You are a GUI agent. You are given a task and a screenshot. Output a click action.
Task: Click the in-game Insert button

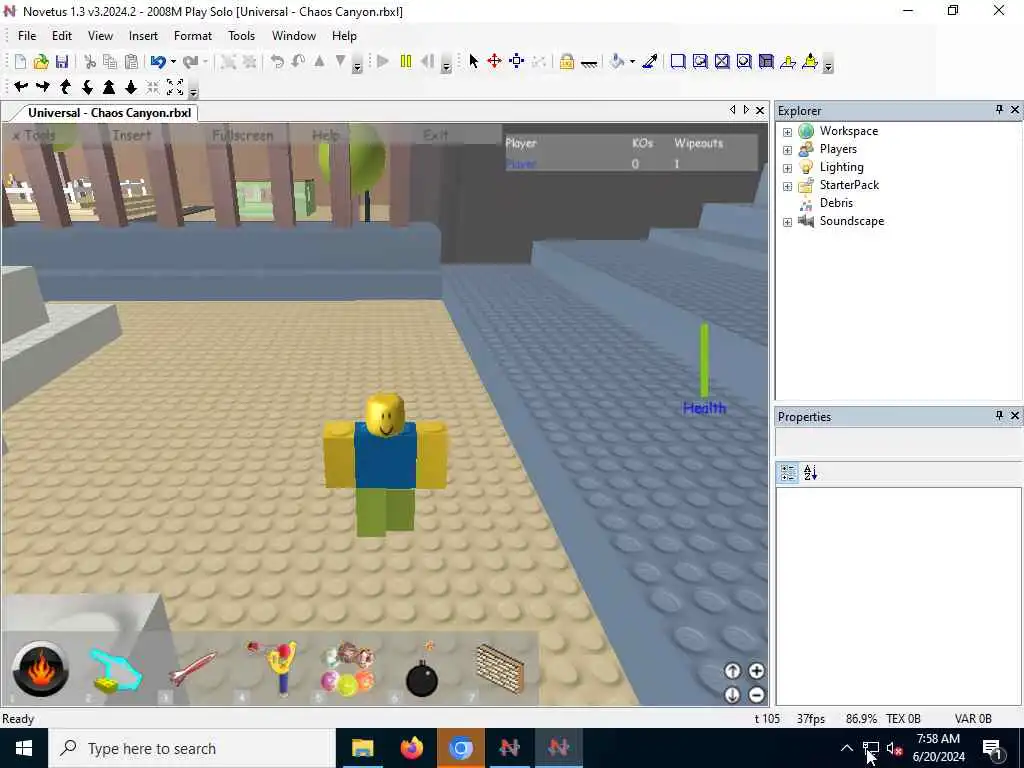click(x=131, y=135)
